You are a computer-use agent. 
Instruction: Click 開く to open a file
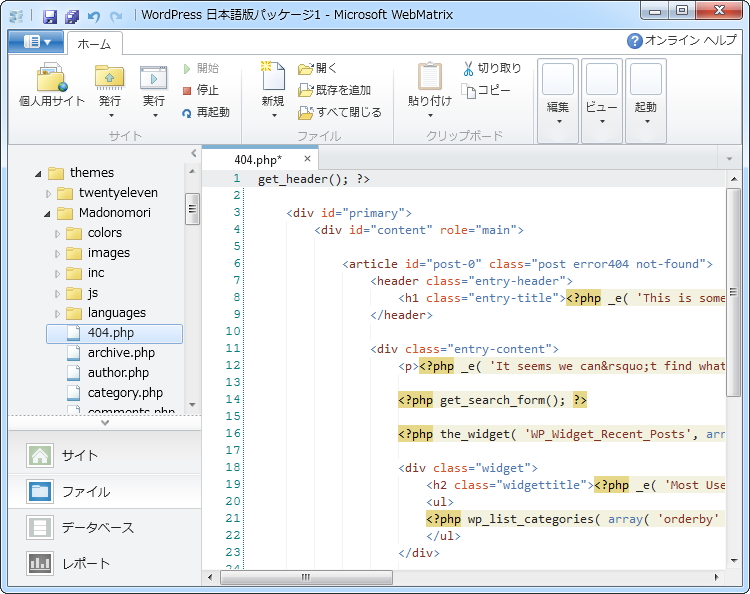point(318,68)
